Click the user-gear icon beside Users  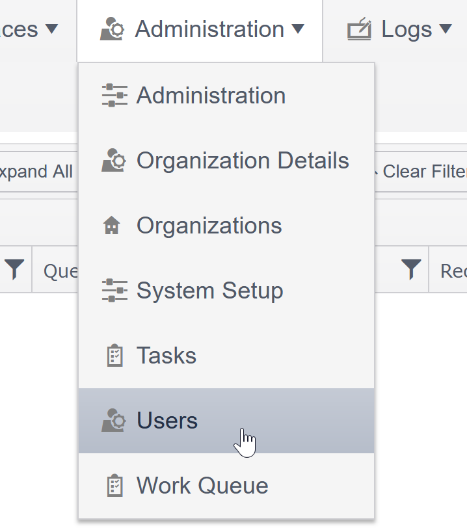pyautogui.click(x=114, y=420)
